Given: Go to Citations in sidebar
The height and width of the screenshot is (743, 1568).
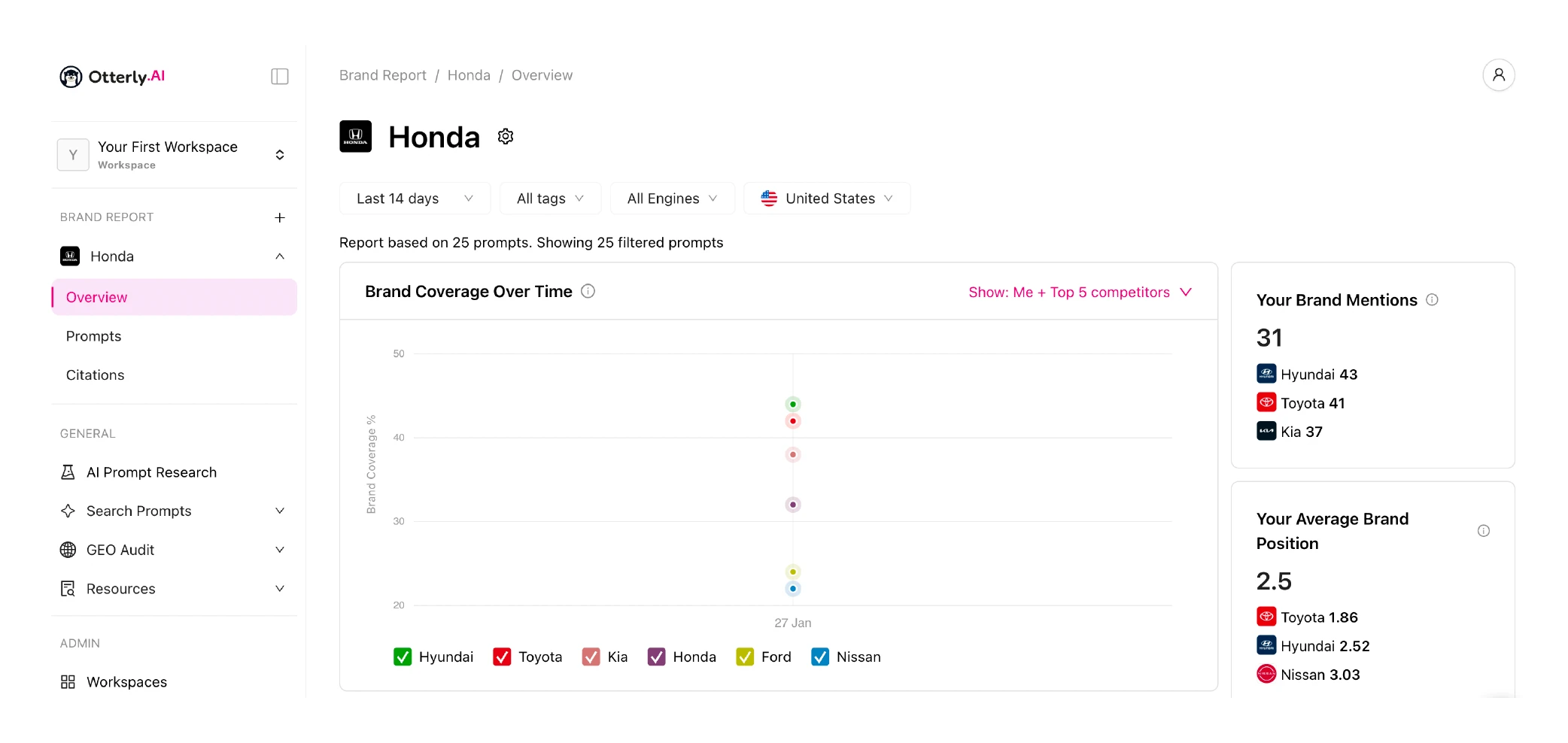Looking at the screenshot, I should coord(96,375).
